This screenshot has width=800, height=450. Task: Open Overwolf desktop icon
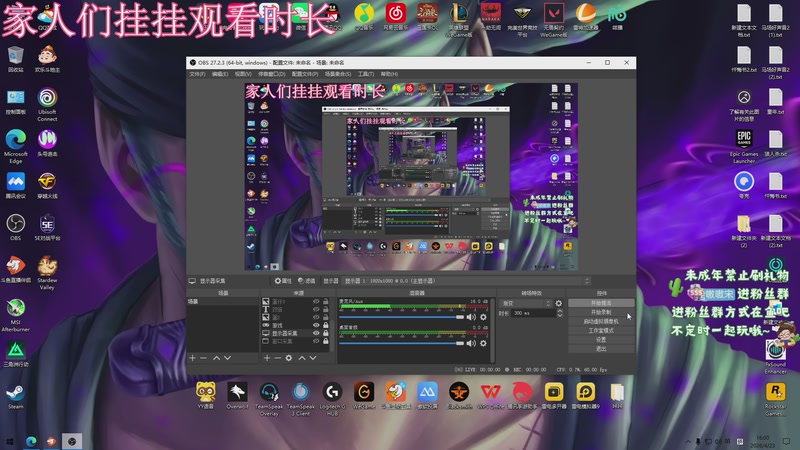[237, 395]
